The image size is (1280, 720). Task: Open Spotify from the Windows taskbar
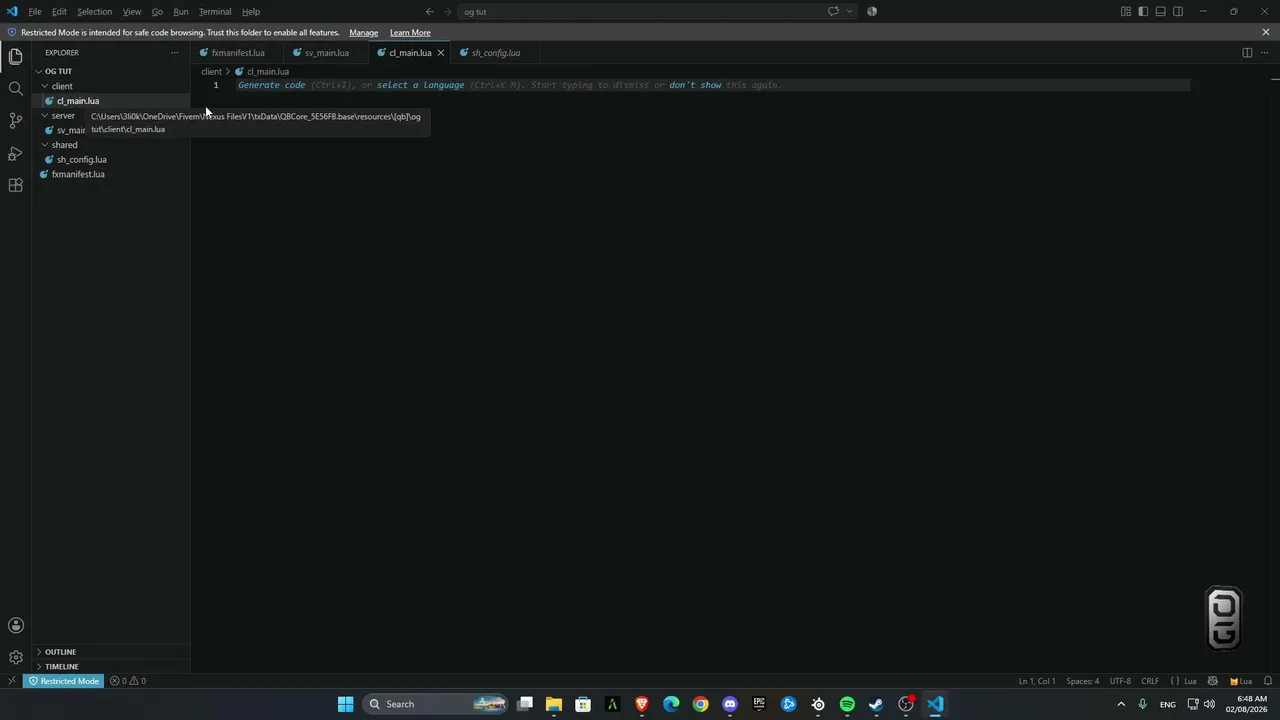pyautogui.click(x=847, y=704)
